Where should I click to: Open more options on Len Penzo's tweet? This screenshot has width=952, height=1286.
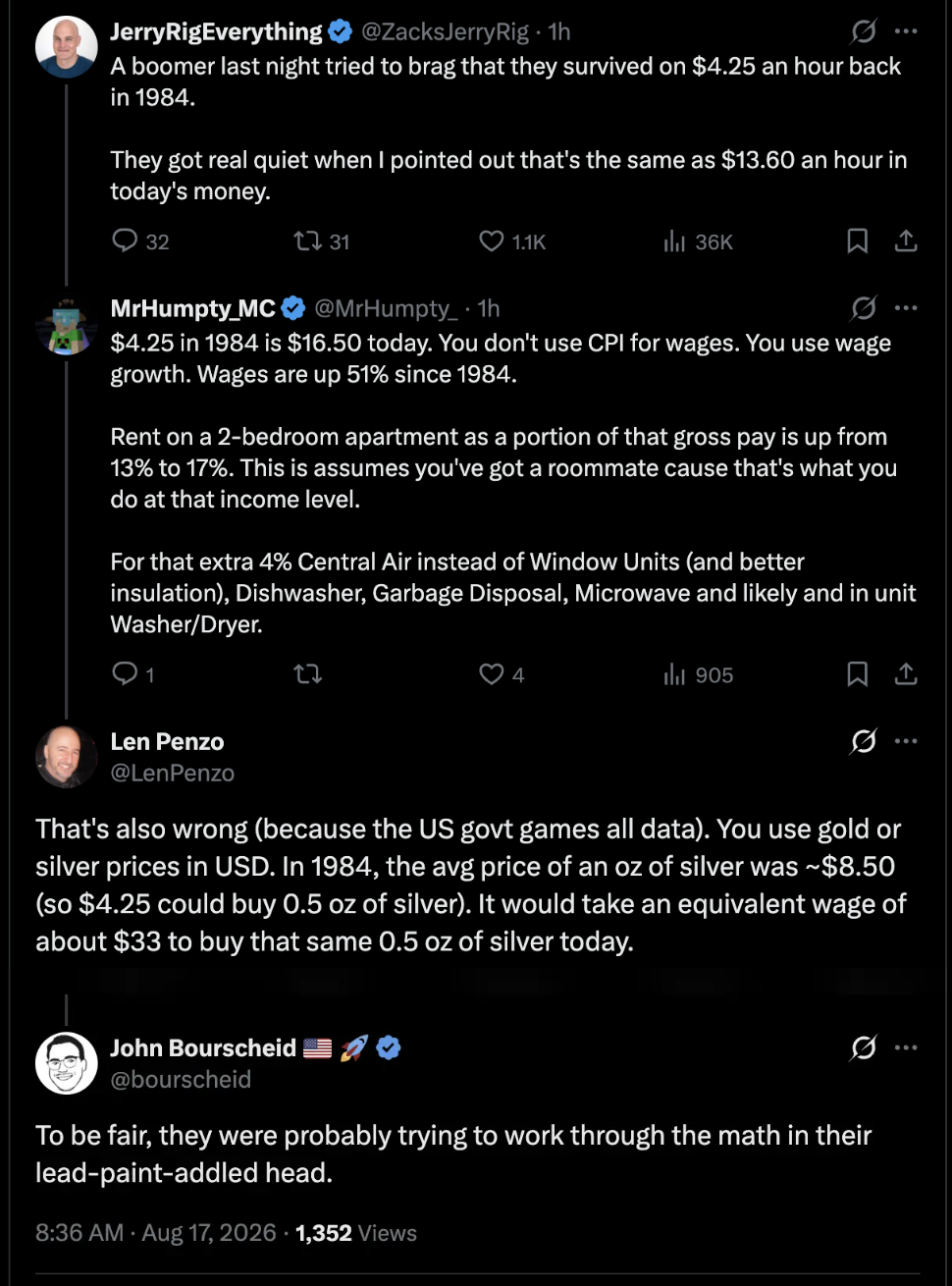[x=907, y=741]
